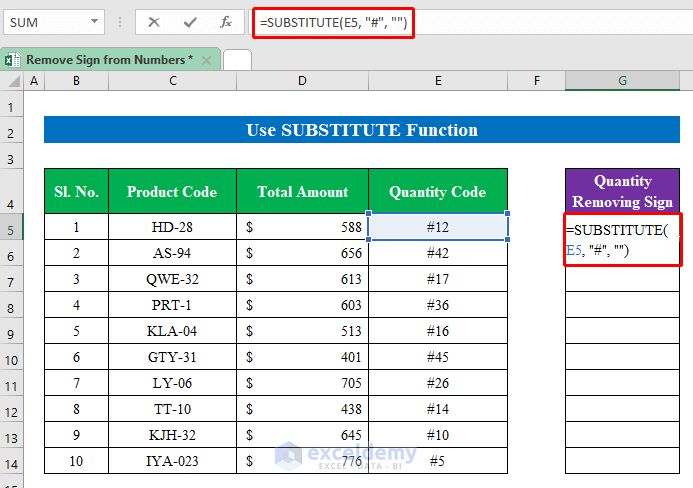Click the Enter checkmark formula button
Screen dimensions: 693x488
click(190, 22)
